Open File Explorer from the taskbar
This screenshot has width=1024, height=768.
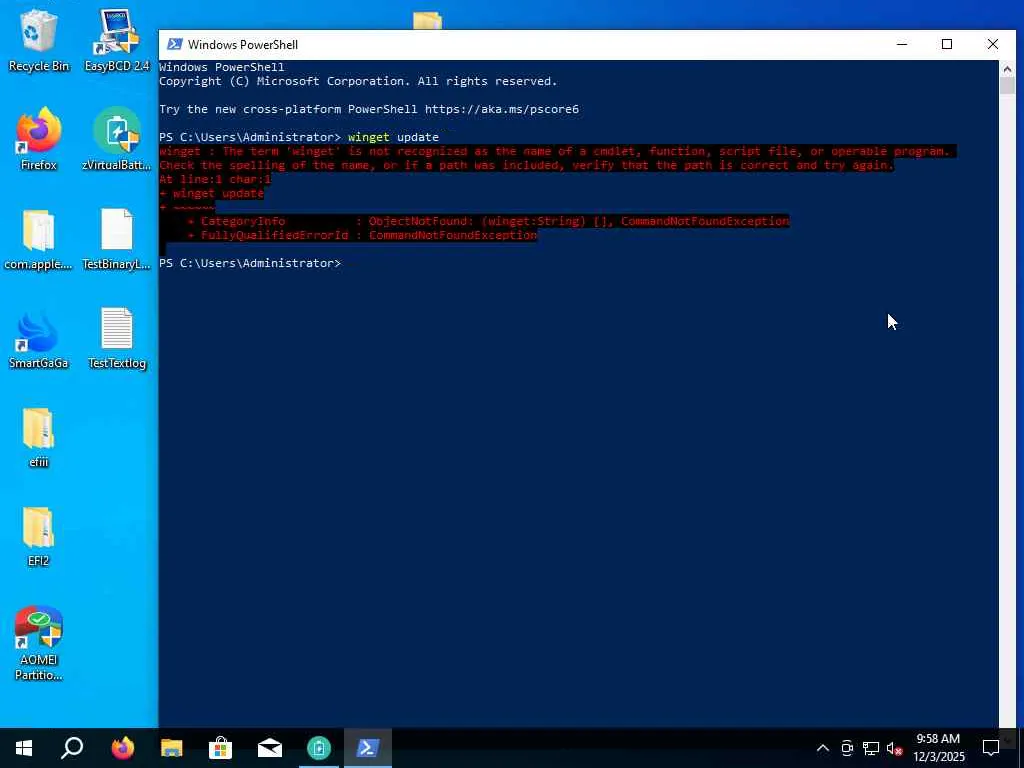[x=171, y=748]
